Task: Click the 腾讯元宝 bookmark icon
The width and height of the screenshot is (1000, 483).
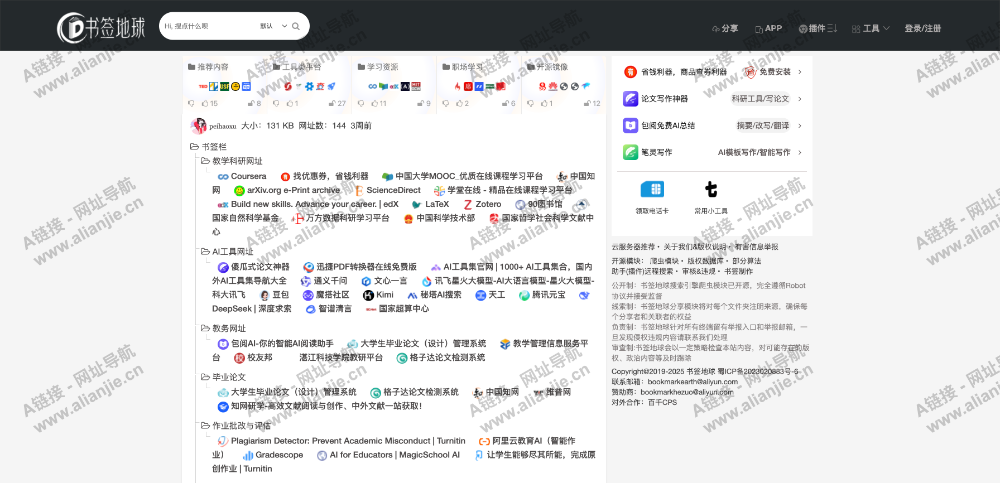Action: [524, 295]
